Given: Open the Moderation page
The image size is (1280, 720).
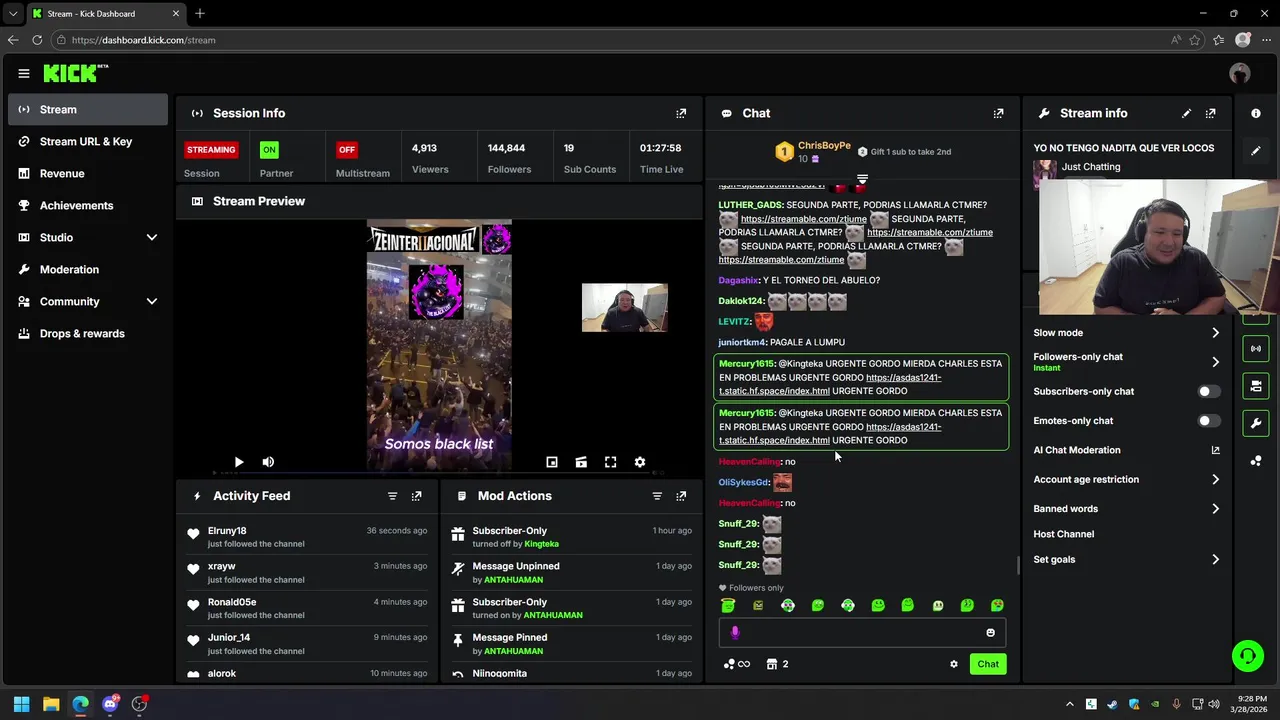Looking at the screenshot, I should point(88,269).
